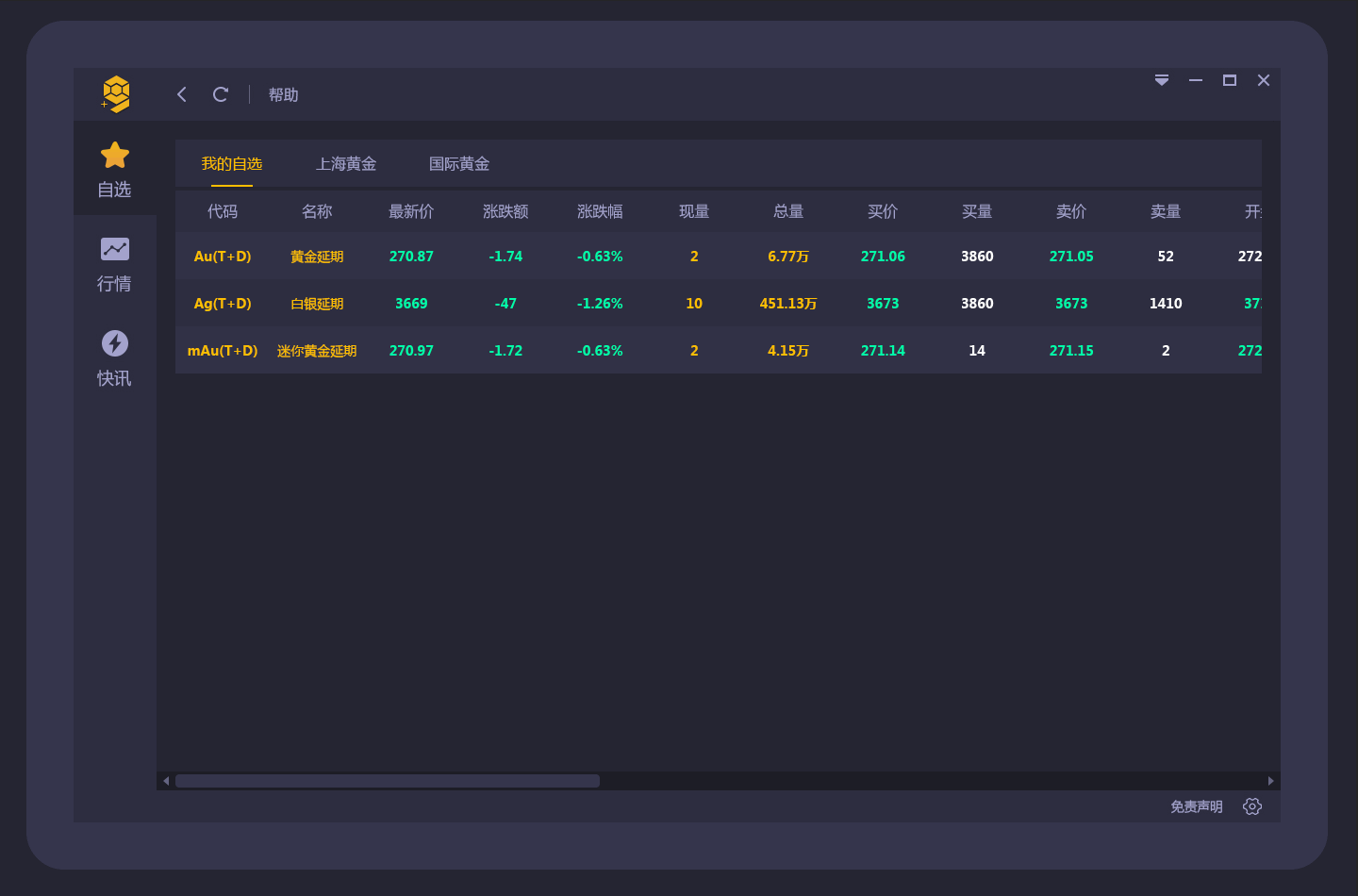Open settings with the gear icon
The width and height of the screenshot is (1358, 896).
click(x=1252, y=806)
